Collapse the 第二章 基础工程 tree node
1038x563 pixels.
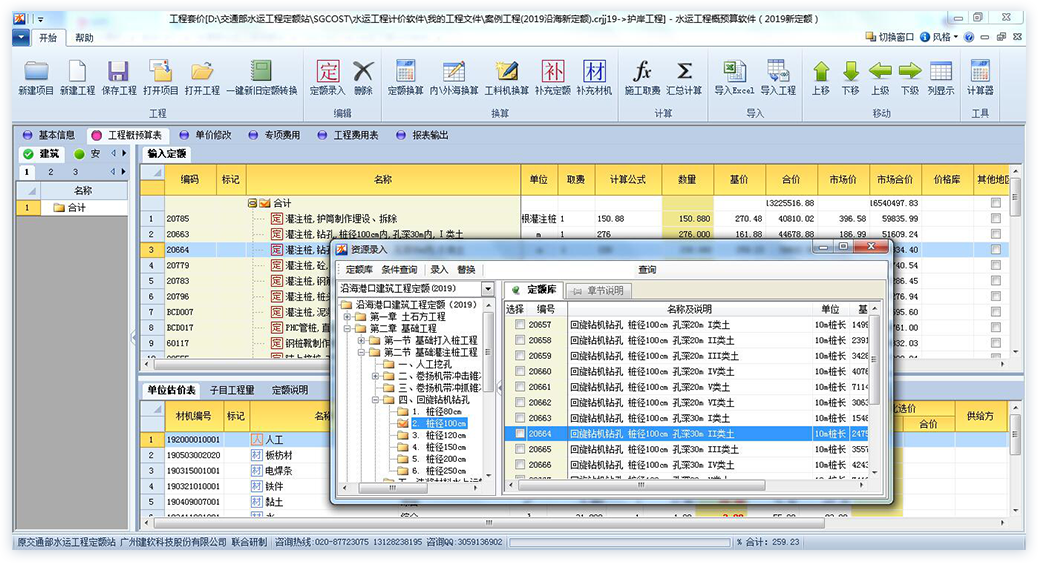coord(347,329)
